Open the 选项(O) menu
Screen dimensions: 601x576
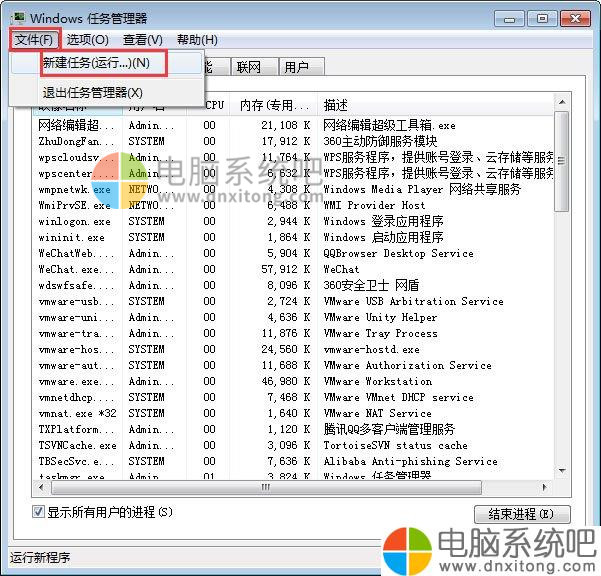(x=88, y=39)
